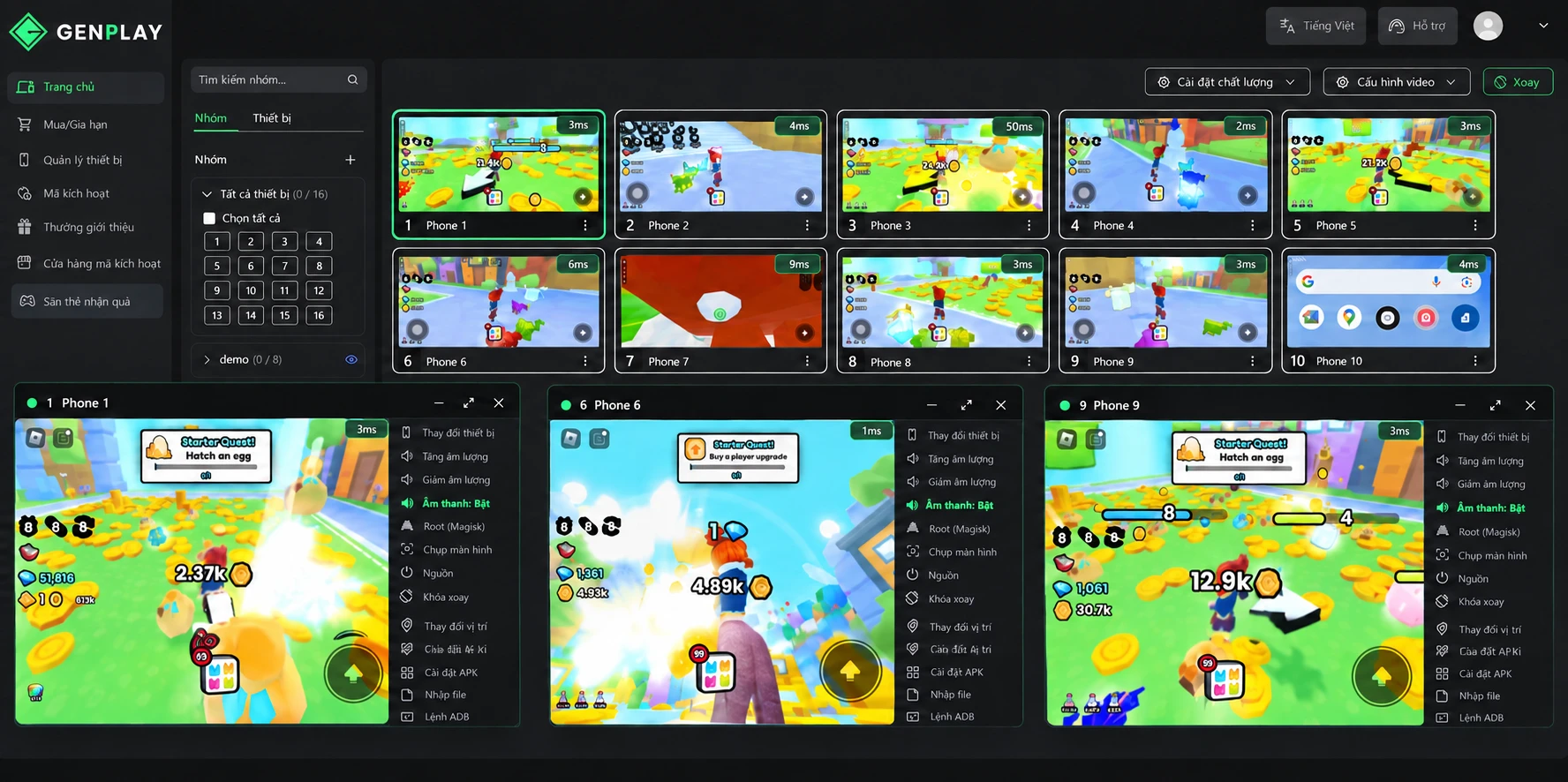This screenshot has width=1568, height=782.
Task: Open Phone 3 options menu dots
Action: (1029, 225)
